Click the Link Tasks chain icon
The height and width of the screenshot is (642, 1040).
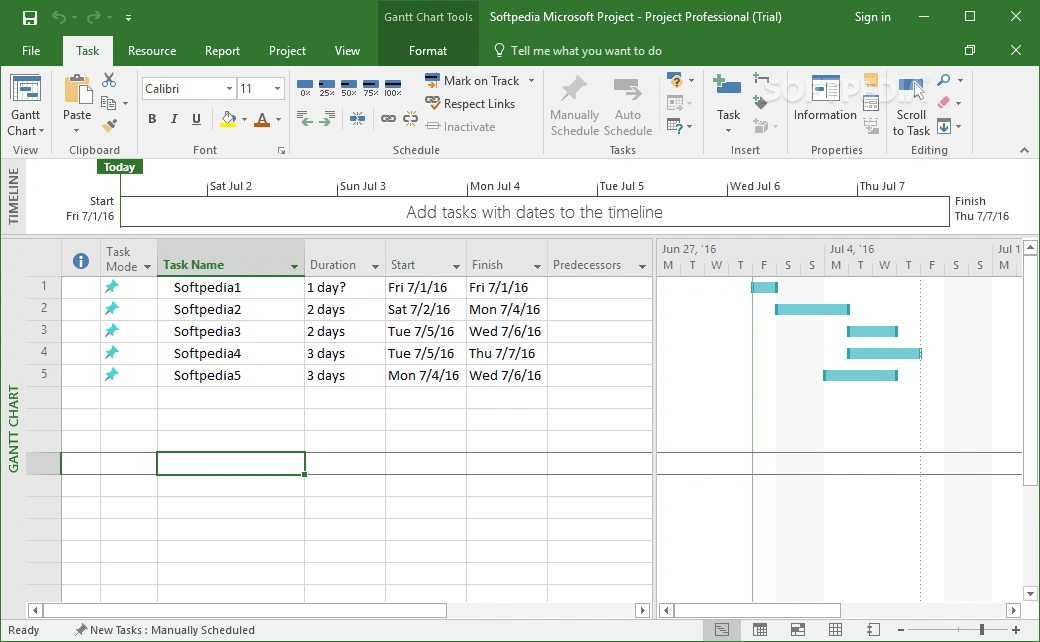click(x=388, y=118)
